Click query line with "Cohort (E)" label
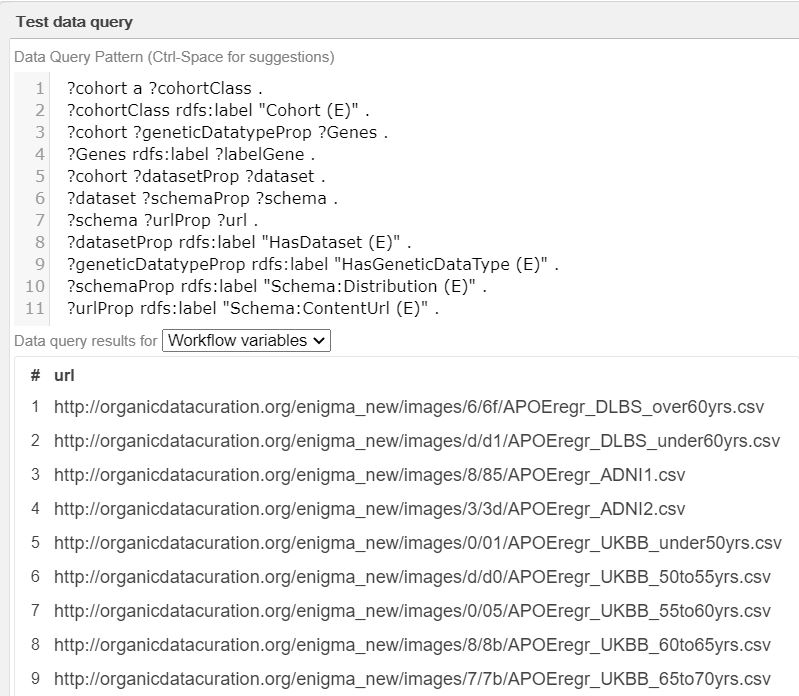The height and width of the screenshot is (696, 799). [x=218, y=111]
